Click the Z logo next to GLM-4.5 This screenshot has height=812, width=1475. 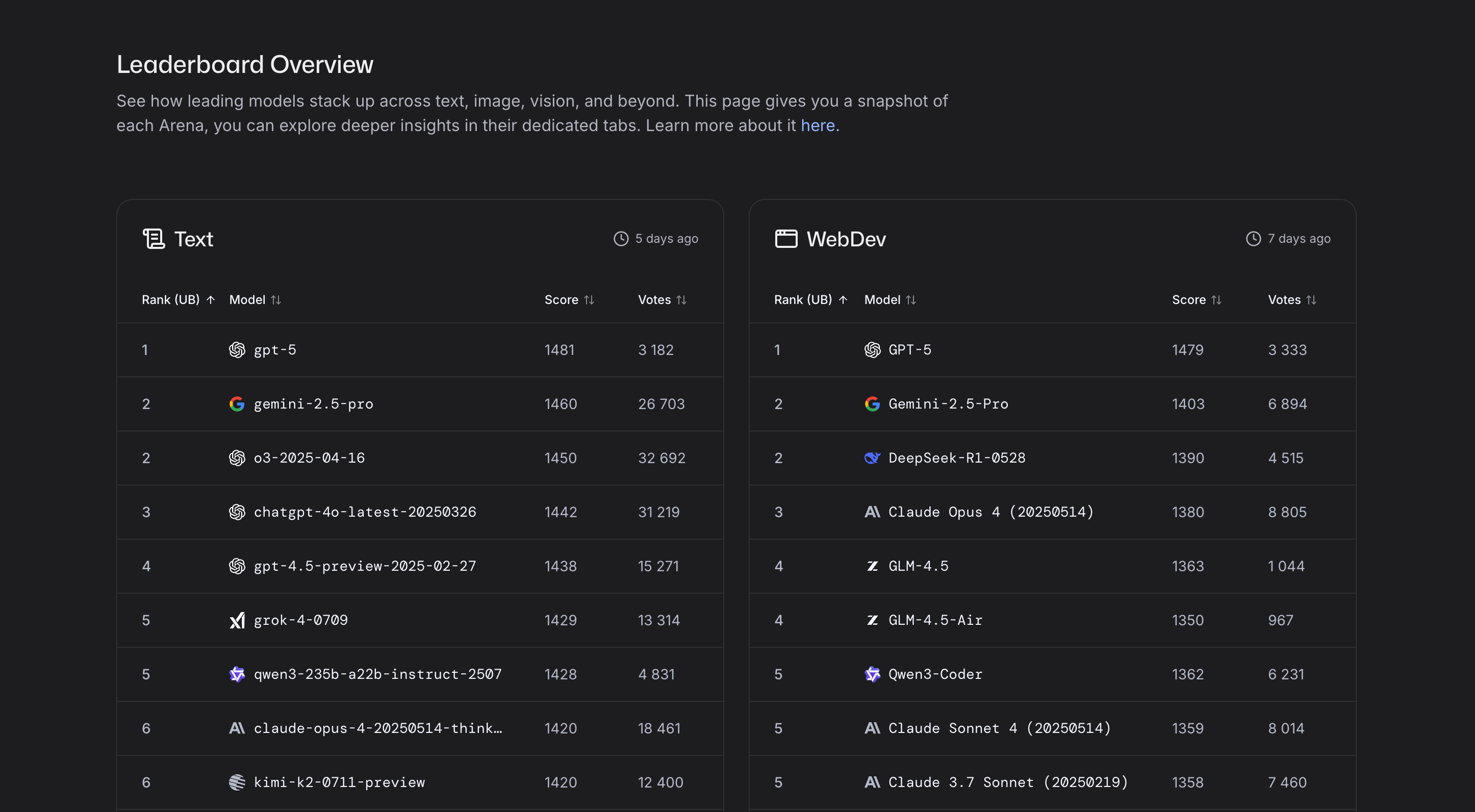tap(872, 566)
